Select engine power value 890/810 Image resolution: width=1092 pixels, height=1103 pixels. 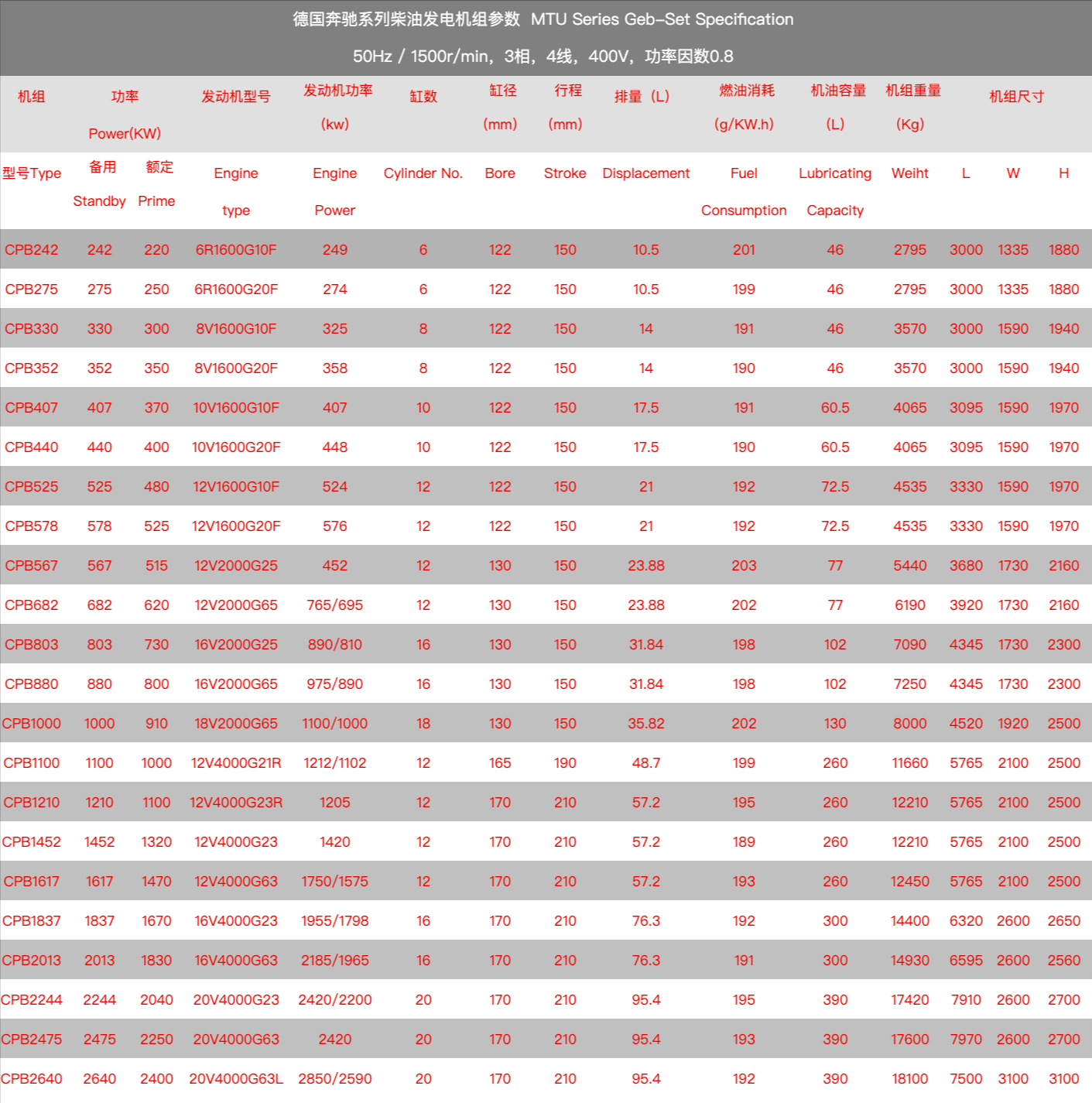click(335, 645)
